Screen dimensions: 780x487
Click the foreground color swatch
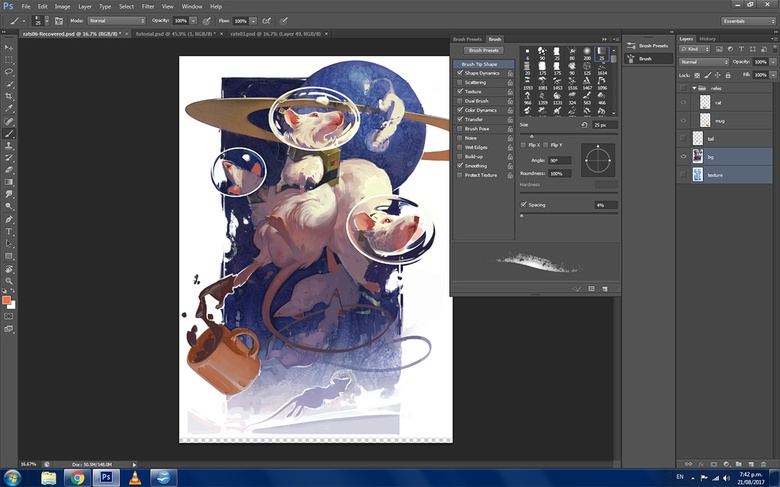coord(7,299)
